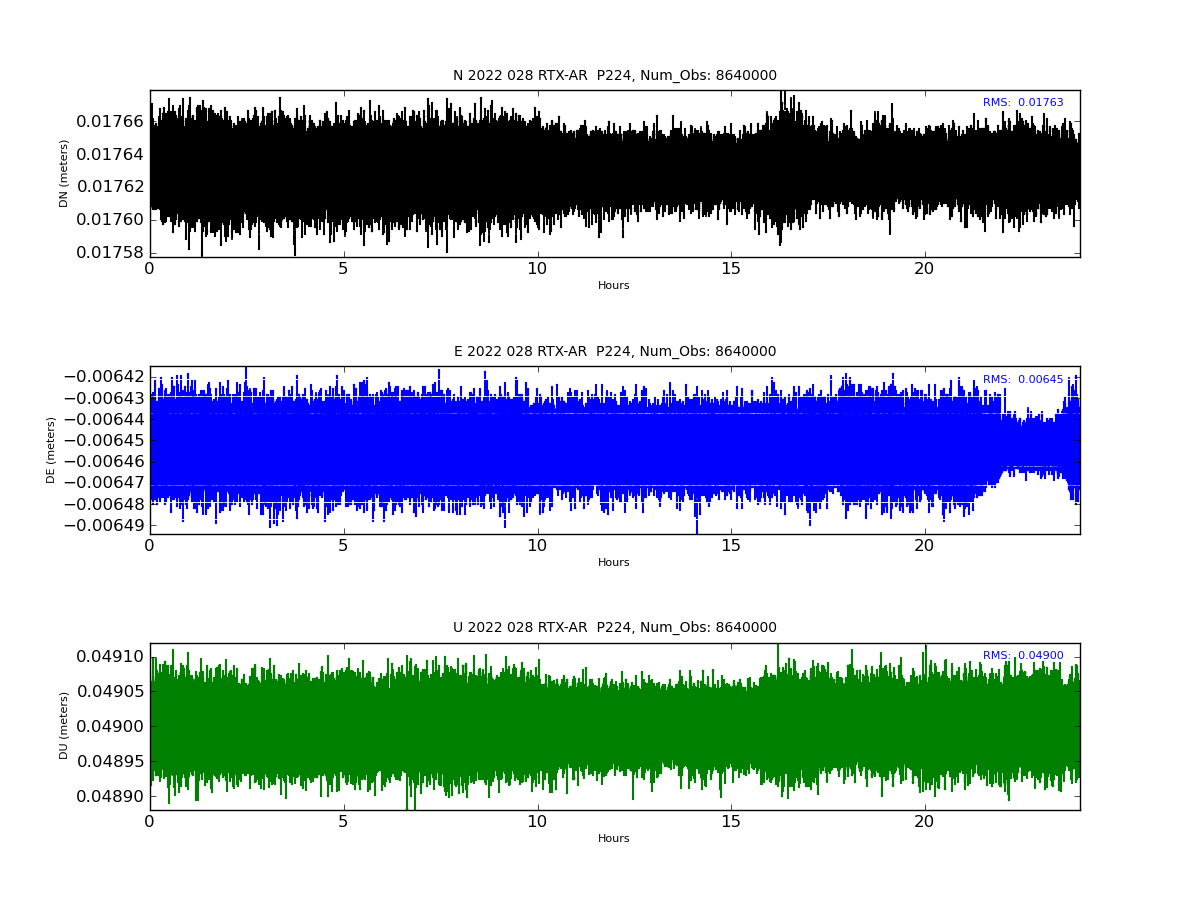Screen dimensions: 1200x900
Task: Click the y-axis tick '0.04900' on the DU axis
Action: click(x=110, y=727)
